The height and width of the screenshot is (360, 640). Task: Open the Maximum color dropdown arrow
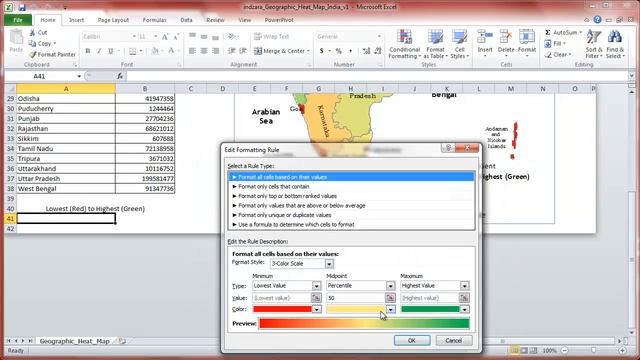click(x=464, y=309)
